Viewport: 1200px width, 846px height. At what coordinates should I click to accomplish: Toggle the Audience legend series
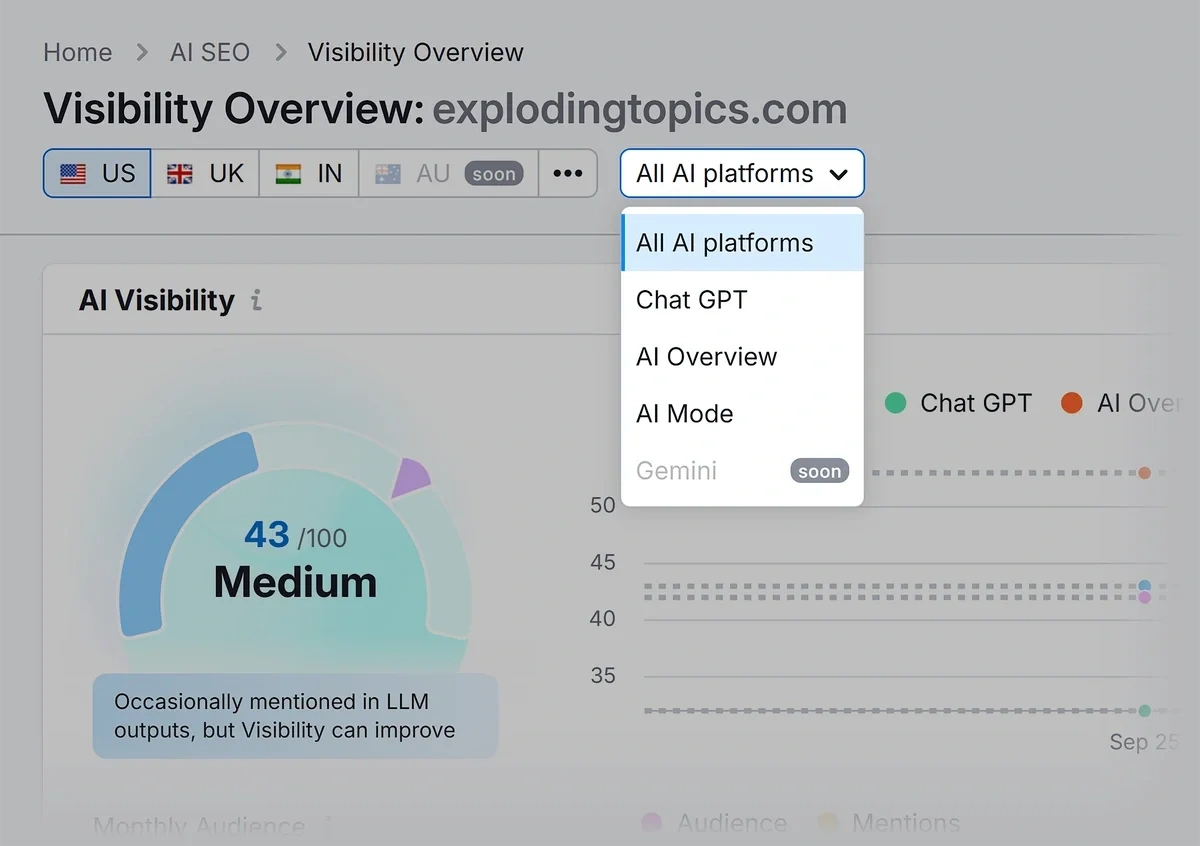point(731,823)
